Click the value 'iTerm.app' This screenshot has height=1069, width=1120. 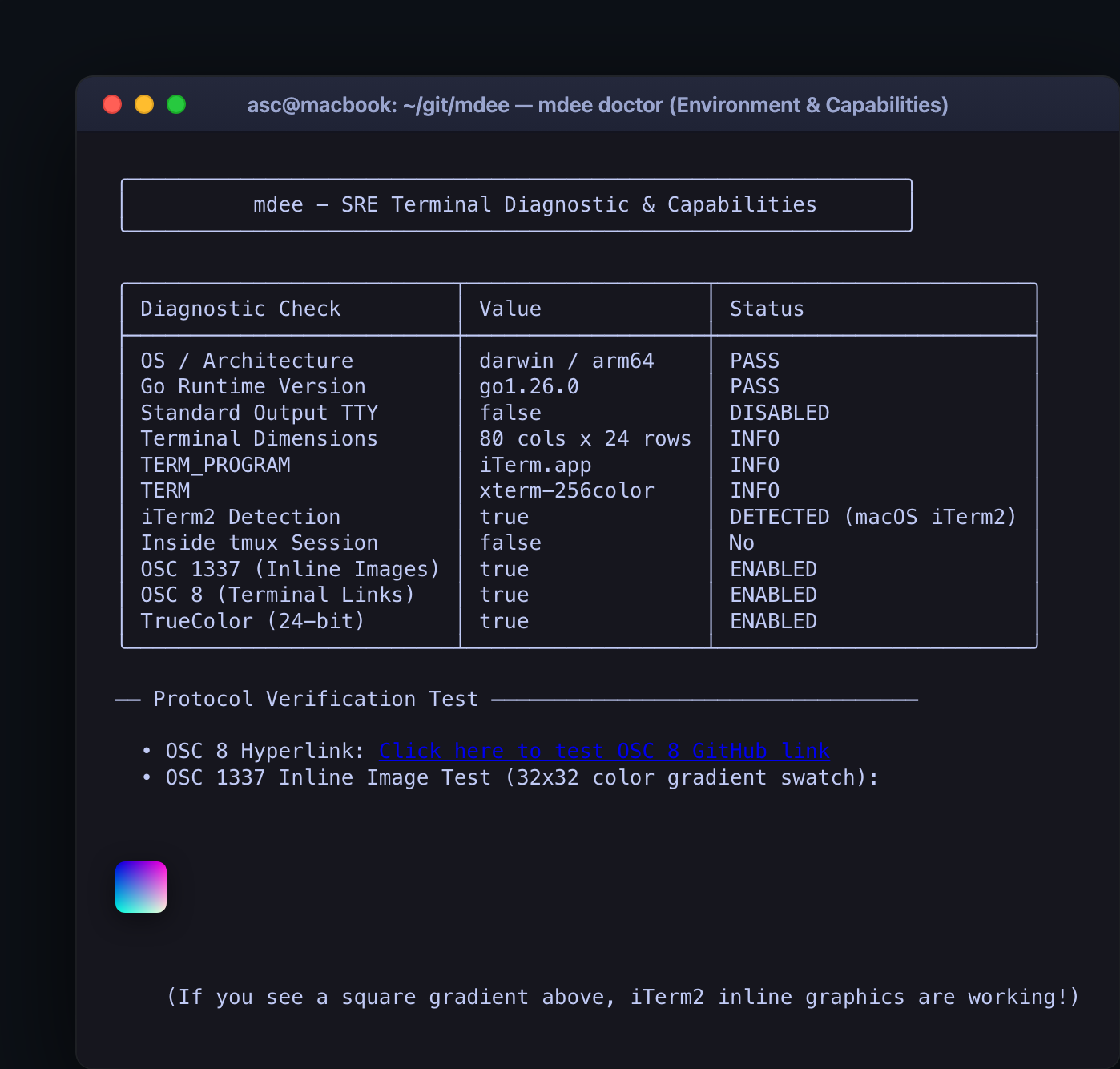point(535,465)
